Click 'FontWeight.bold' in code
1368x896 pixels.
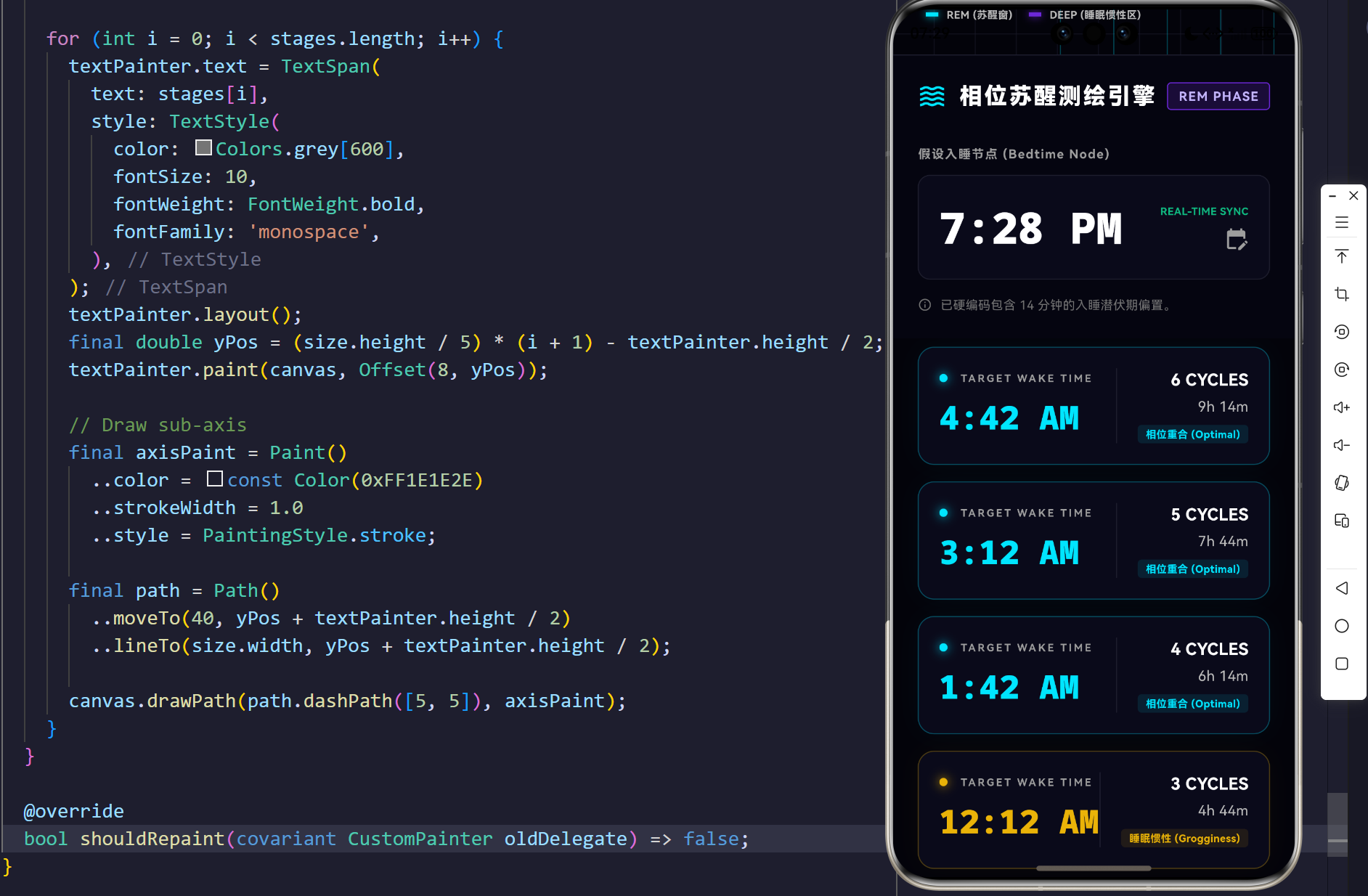(331, 204)
